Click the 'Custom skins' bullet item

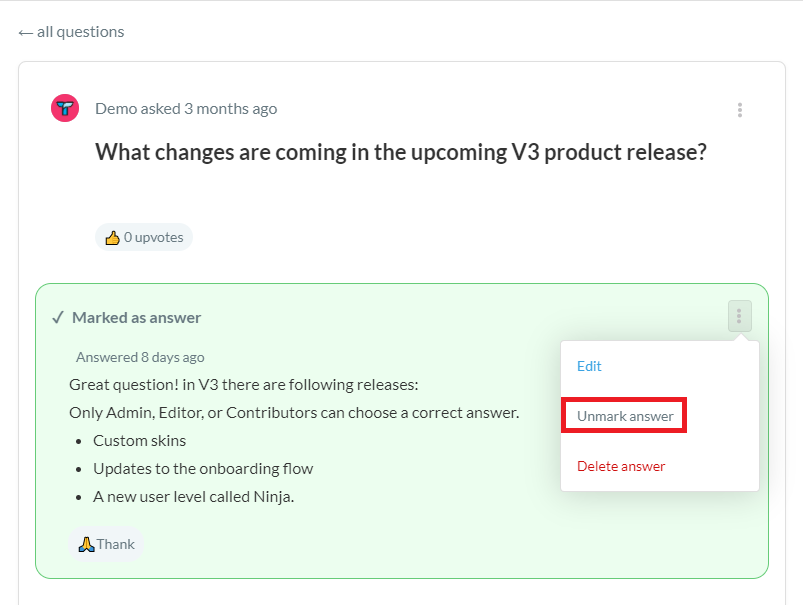[x=139, y=440]
